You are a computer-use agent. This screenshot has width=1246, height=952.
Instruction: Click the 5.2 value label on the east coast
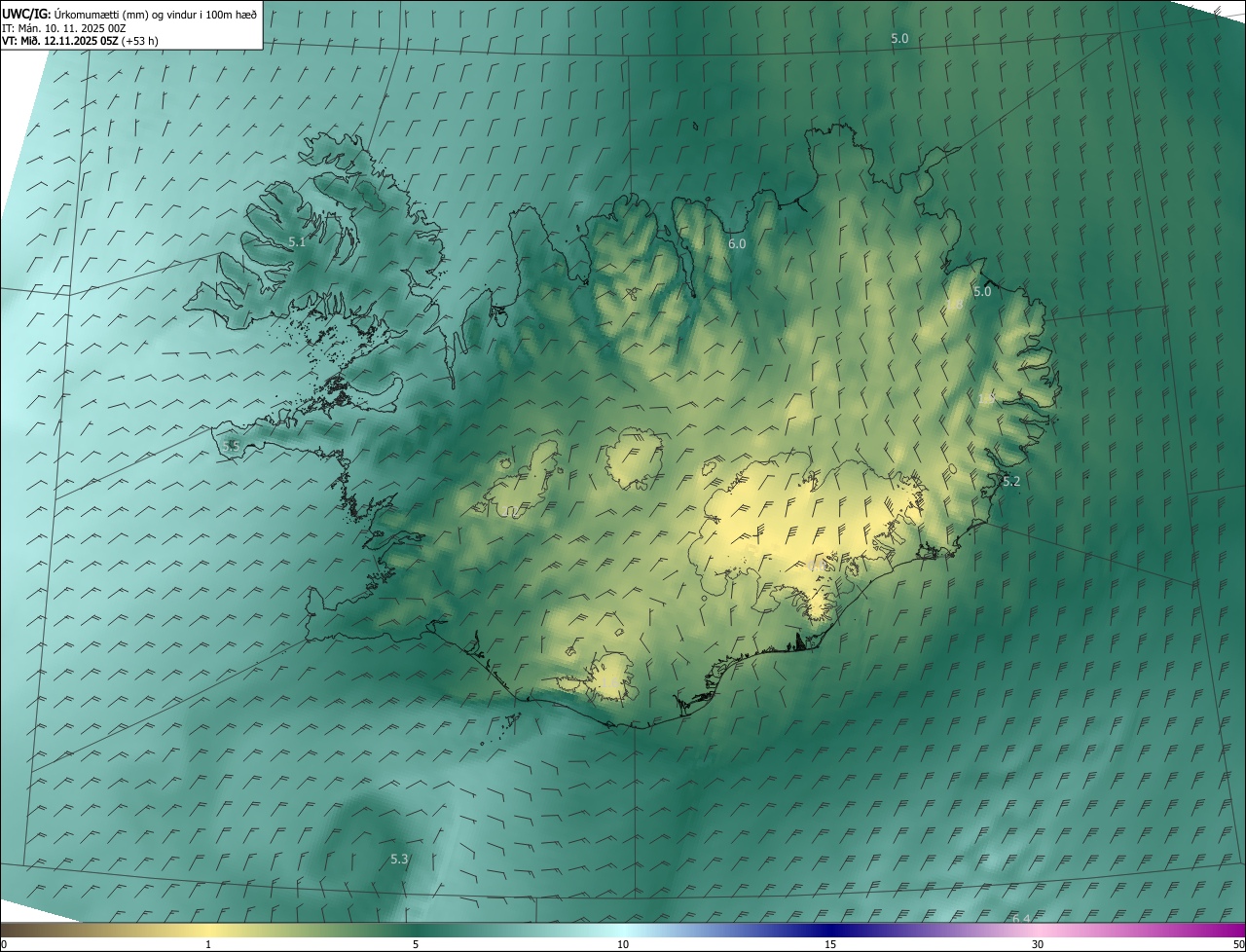tap(1011, 481)
